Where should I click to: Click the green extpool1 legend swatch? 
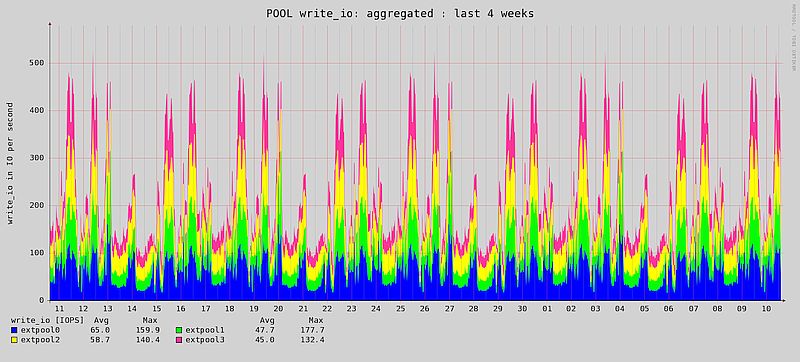pos(179,330)
